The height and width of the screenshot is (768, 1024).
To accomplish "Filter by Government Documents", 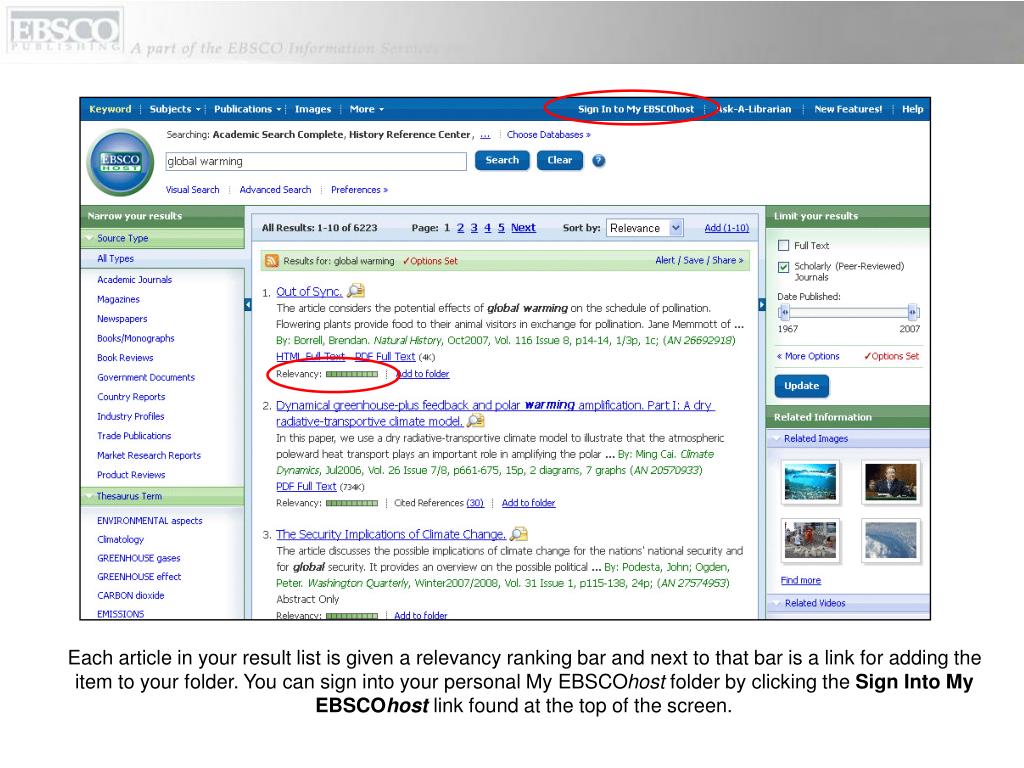I will (146, 377).
